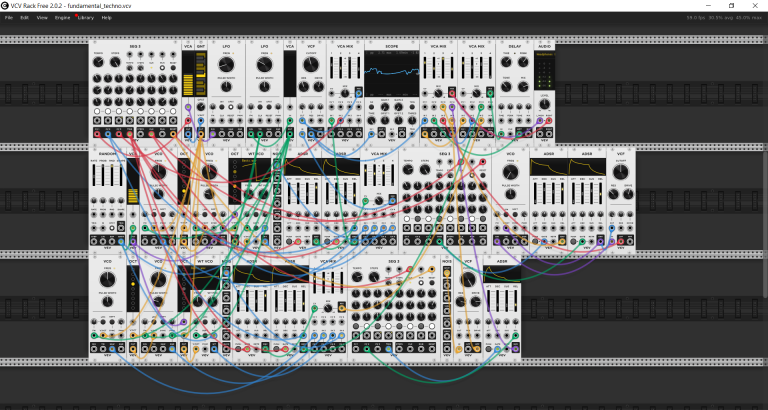Click the TIME knob on the DELAY module
This screenshot has width=768, height=410.
[x=506, y=62]
